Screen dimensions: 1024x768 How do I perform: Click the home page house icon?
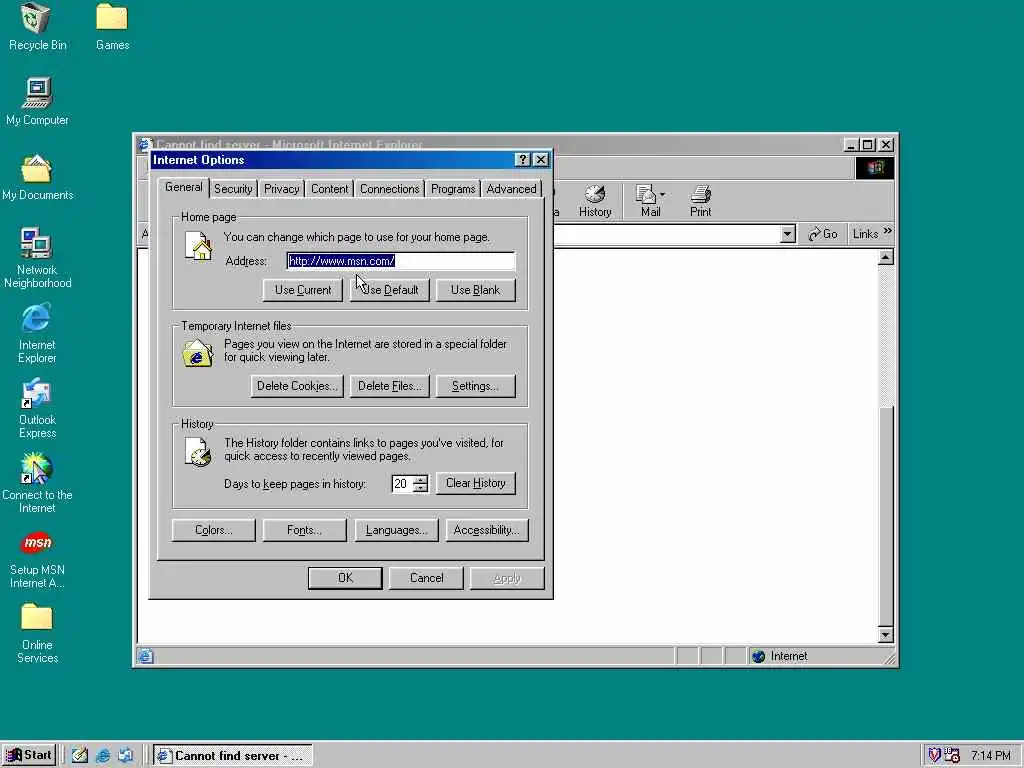pyautogui.click(x=198, y=247)
